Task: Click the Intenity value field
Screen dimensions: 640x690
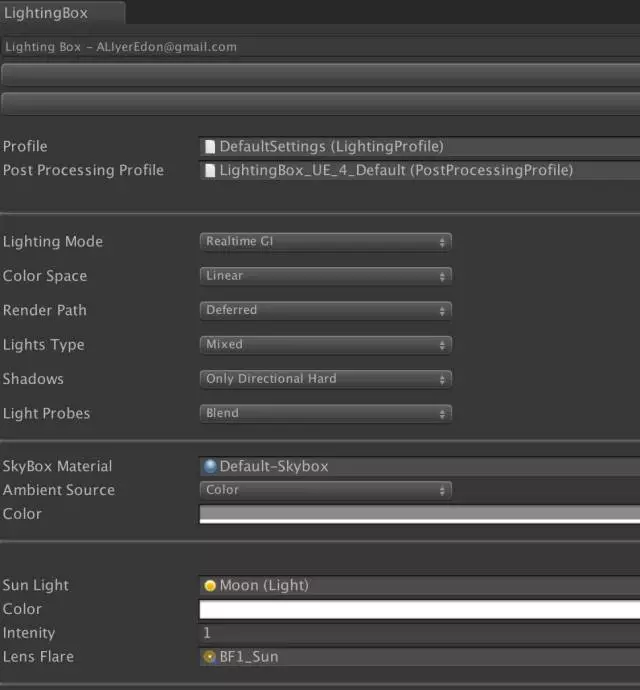Action: [420, 633]
